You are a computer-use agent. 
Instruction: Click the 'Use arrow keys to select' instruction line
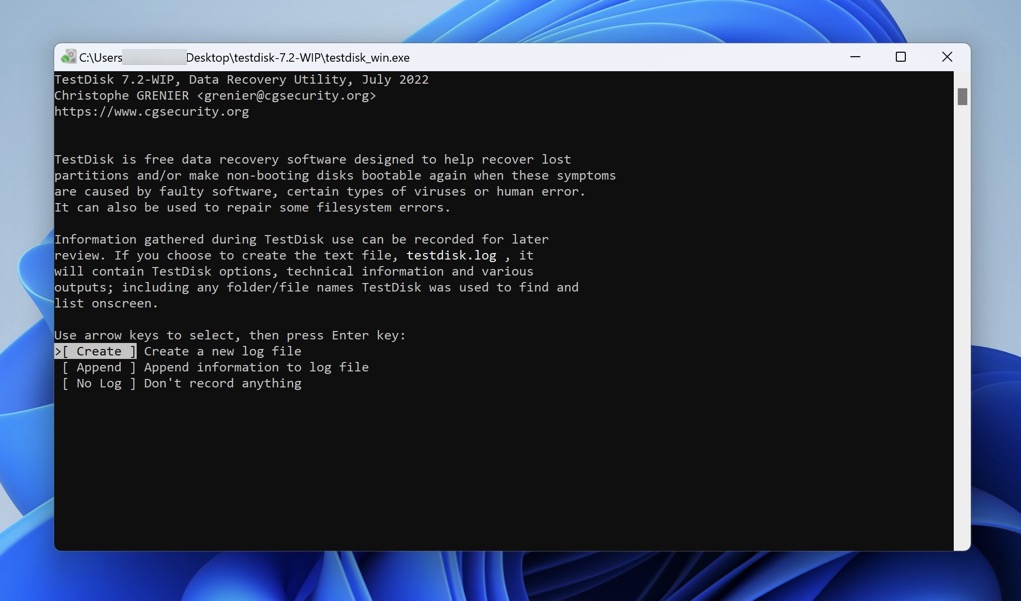coord(230,335)
